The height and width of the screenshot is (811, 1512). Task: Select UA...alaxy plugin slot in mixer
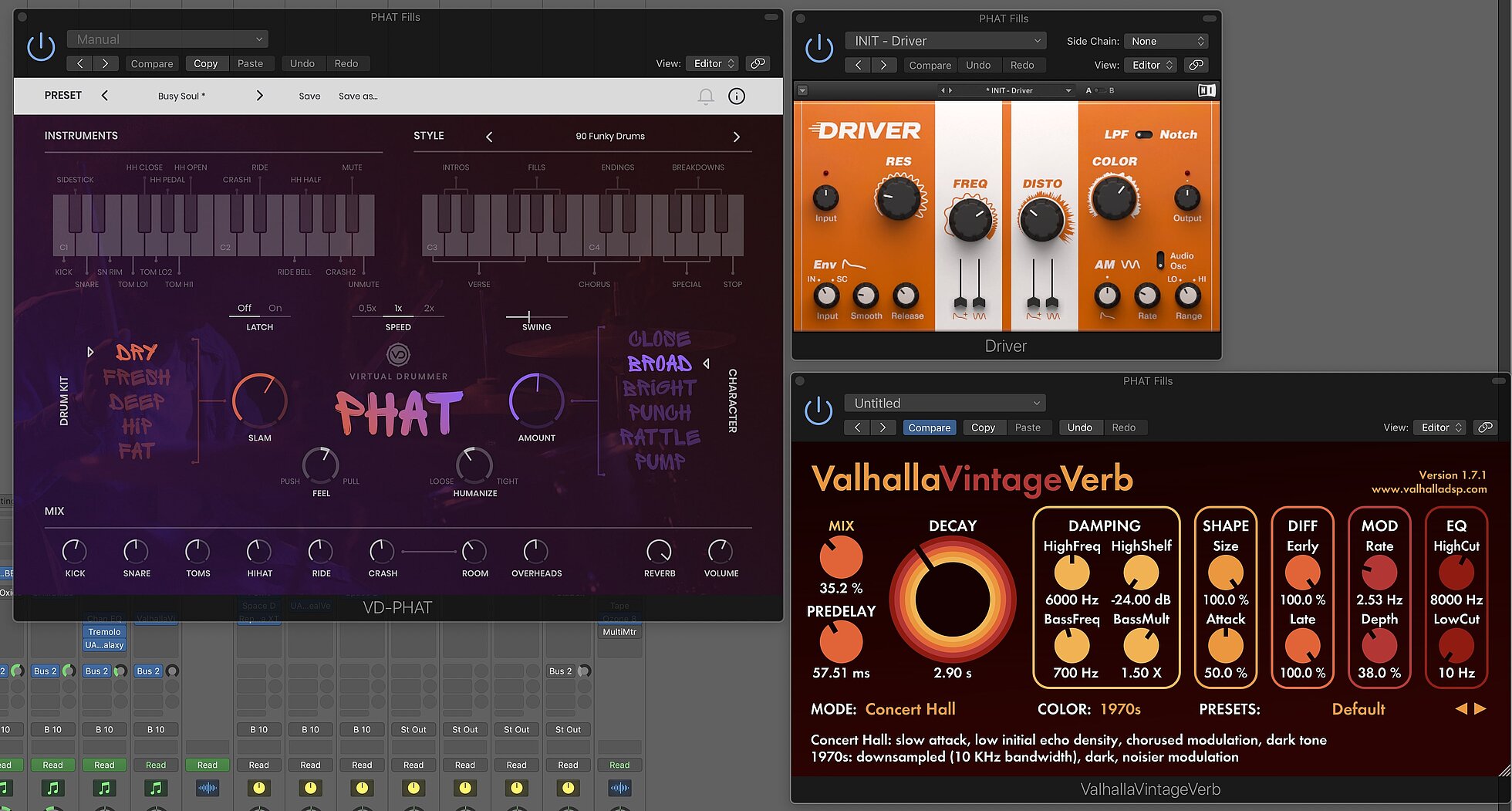pyautogui.click(x=104, y=645)
